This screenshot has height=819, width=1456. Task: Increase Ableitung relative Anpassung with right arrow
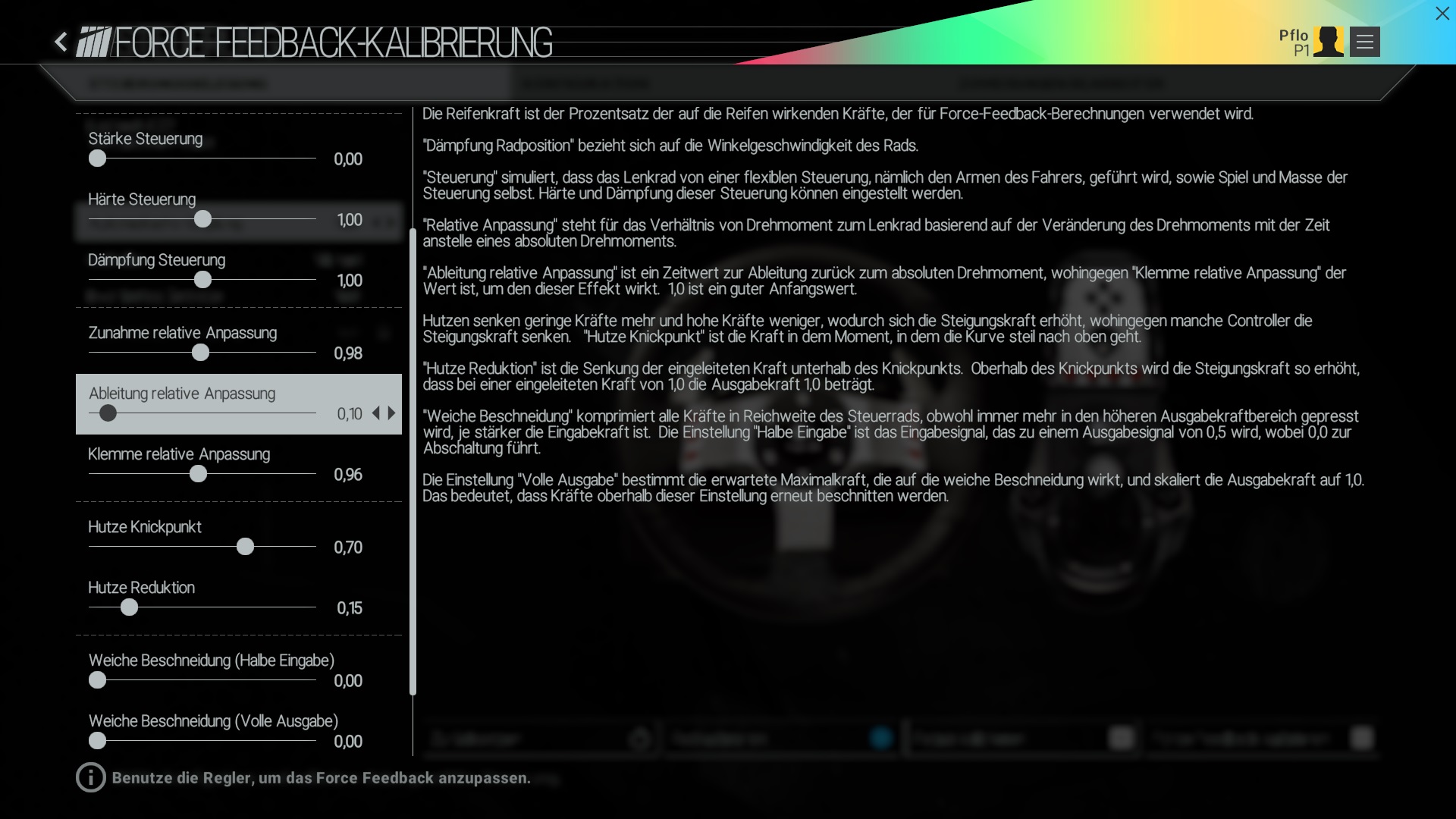pyautogui.click(x=392, y=413)
